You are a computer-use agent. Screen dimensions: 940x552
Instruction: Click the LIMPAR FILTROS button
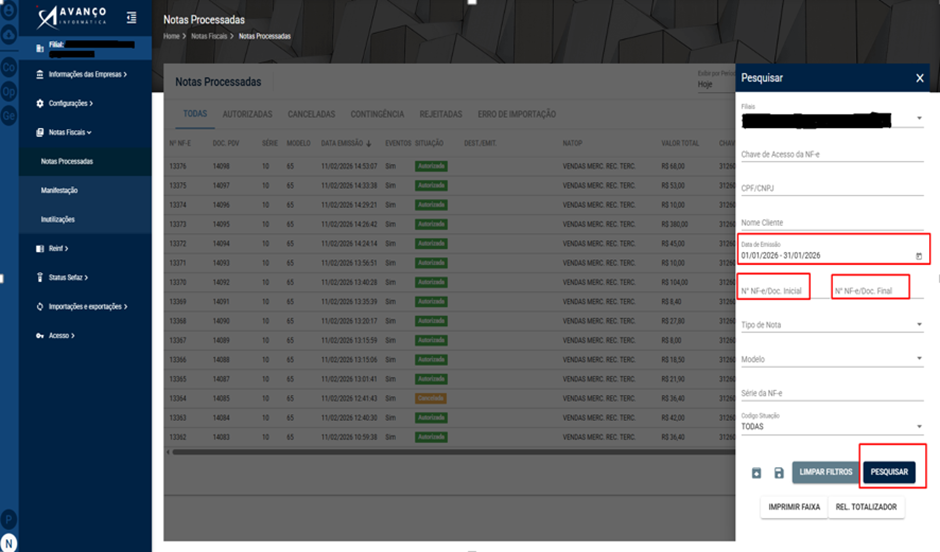pyautogui.click(x=825, y=472)
